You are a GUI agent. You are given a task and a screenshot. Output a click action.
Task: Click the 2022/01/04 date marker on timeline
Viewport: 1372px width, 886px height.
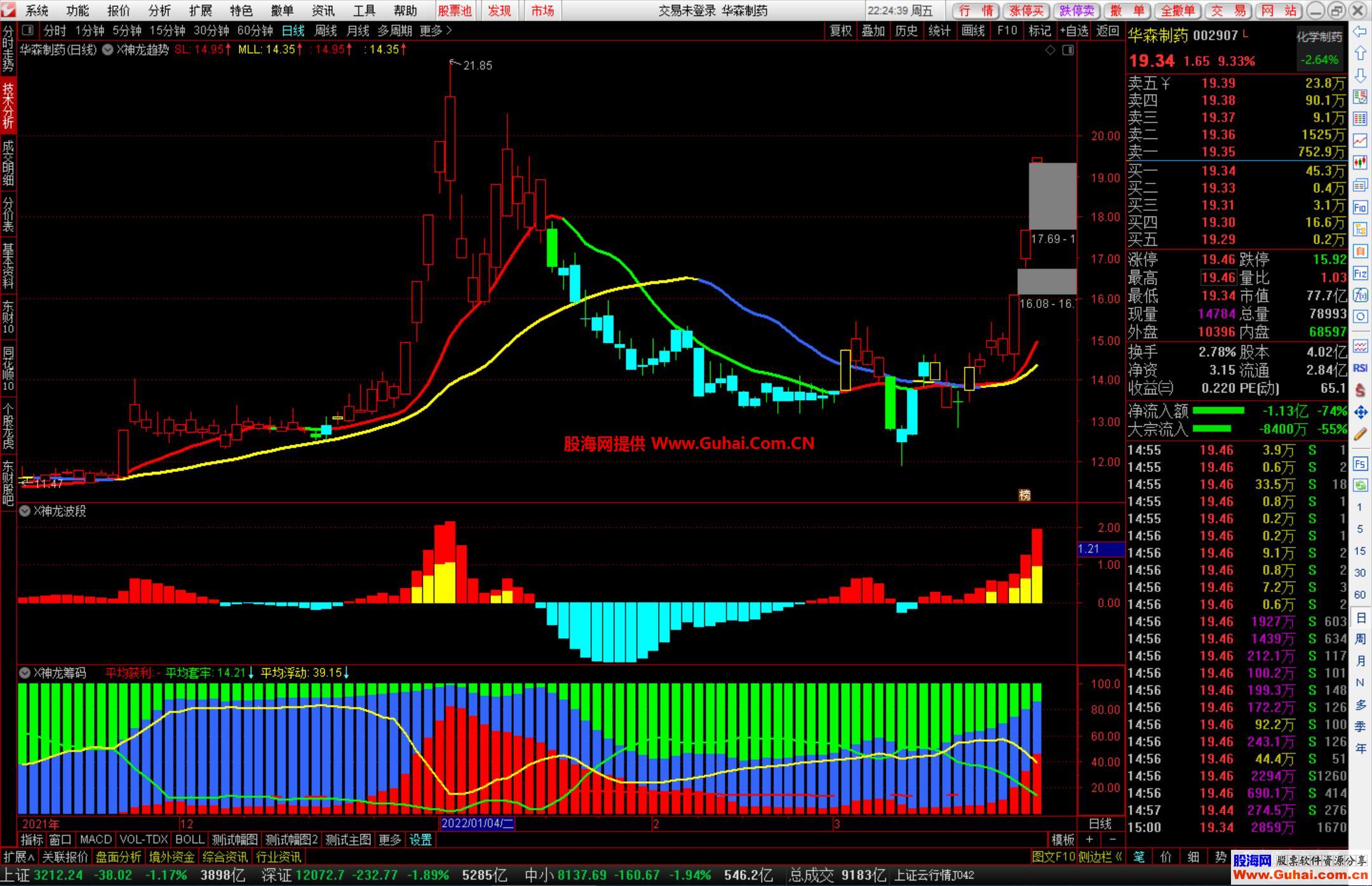tap(478, 824)
